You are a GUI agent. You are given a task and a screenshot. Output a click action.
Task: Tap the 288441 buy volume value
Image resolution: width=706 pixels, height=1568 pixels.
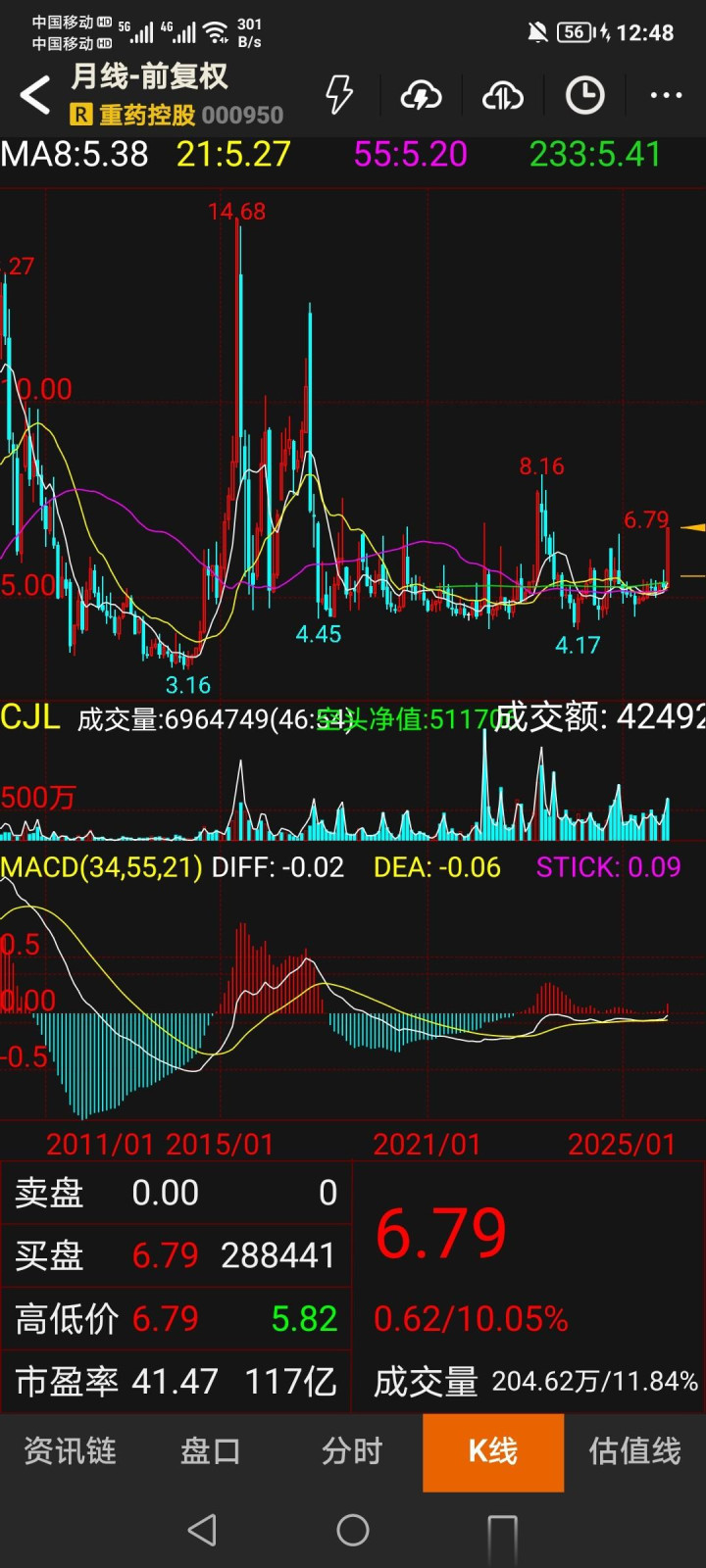pos(278,1255)
